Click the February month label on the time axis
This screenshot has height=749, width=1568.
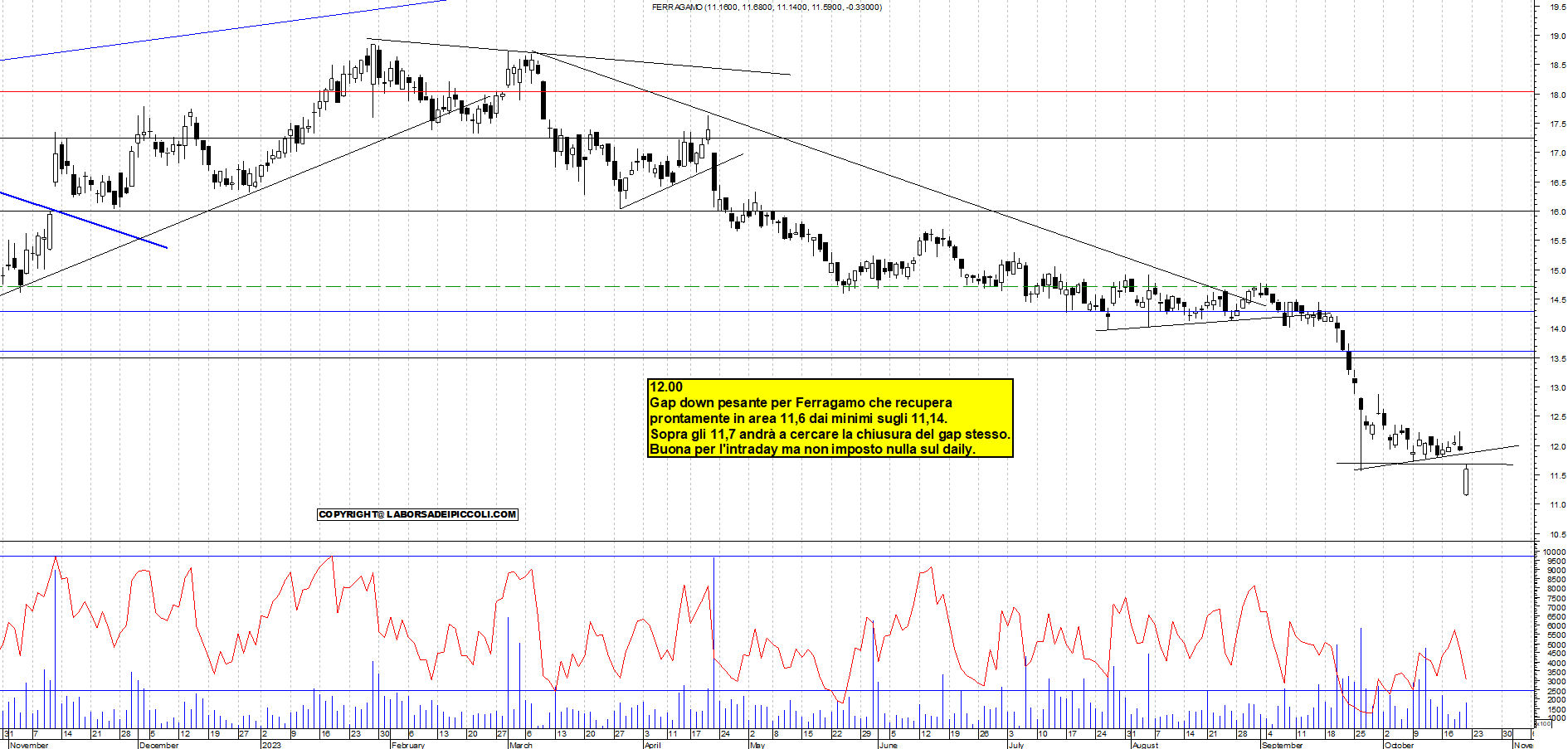pyautogui.click(x=407, y=745)
